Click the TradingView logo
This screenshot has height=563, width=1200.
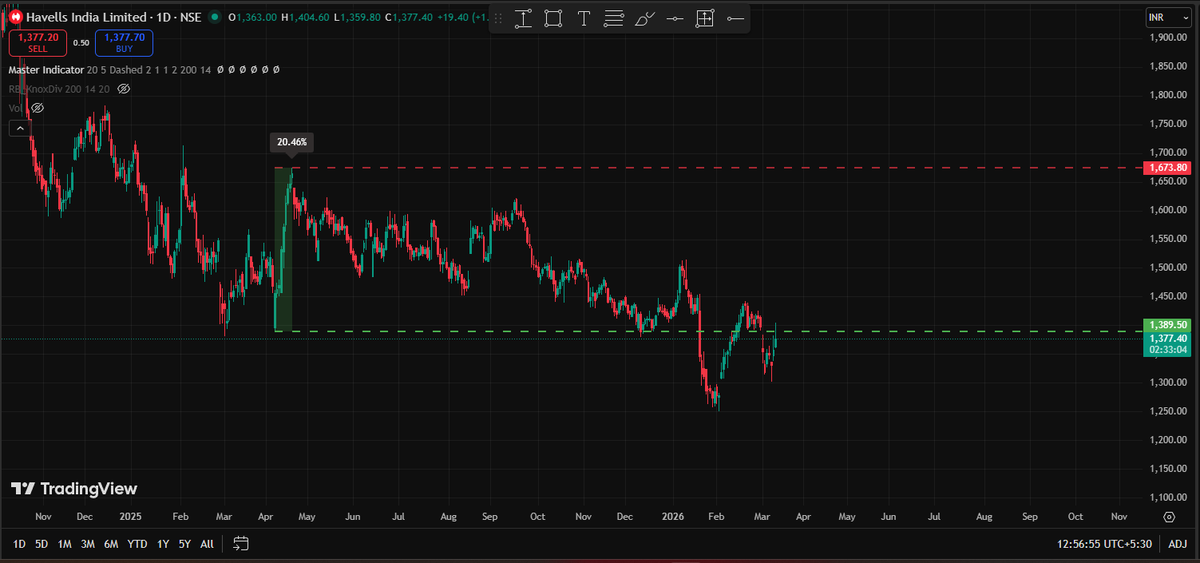(74, 488)
